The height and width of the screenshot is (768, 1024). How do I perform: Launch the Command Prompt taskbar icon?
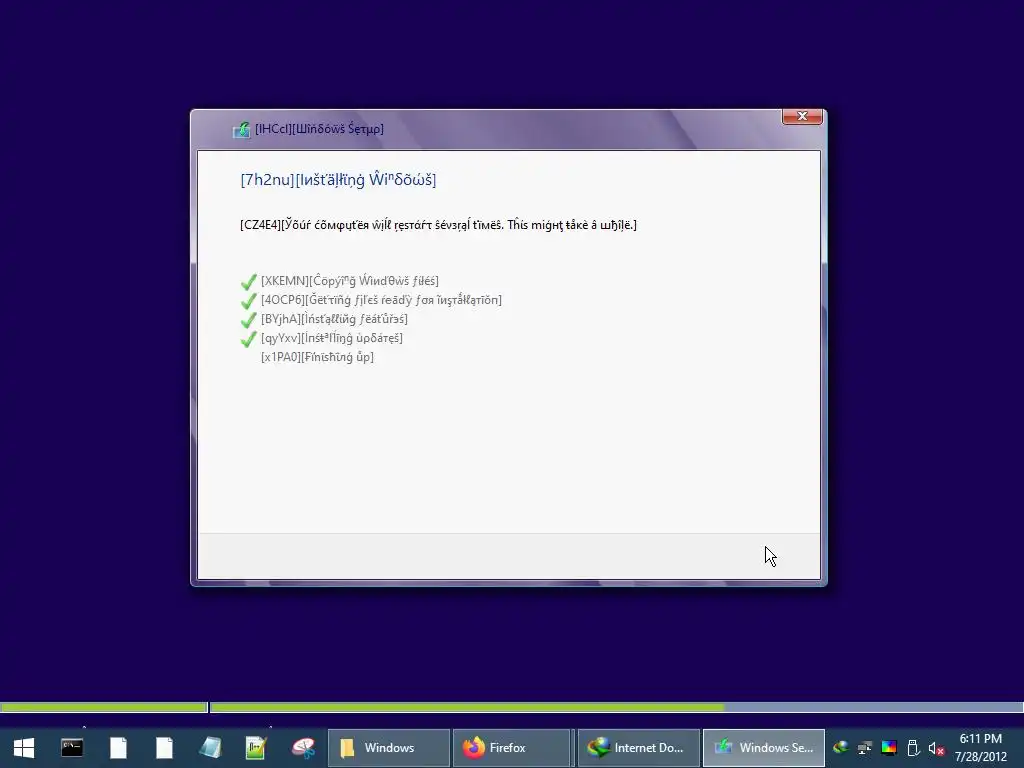coord(72,748)
